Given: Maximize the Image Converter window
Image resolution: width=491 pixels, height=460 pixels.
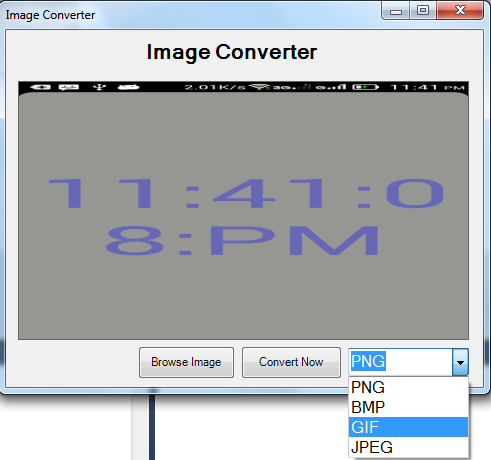Looking at the screenshot, I should pyautogui.click(x=423, y=11).
